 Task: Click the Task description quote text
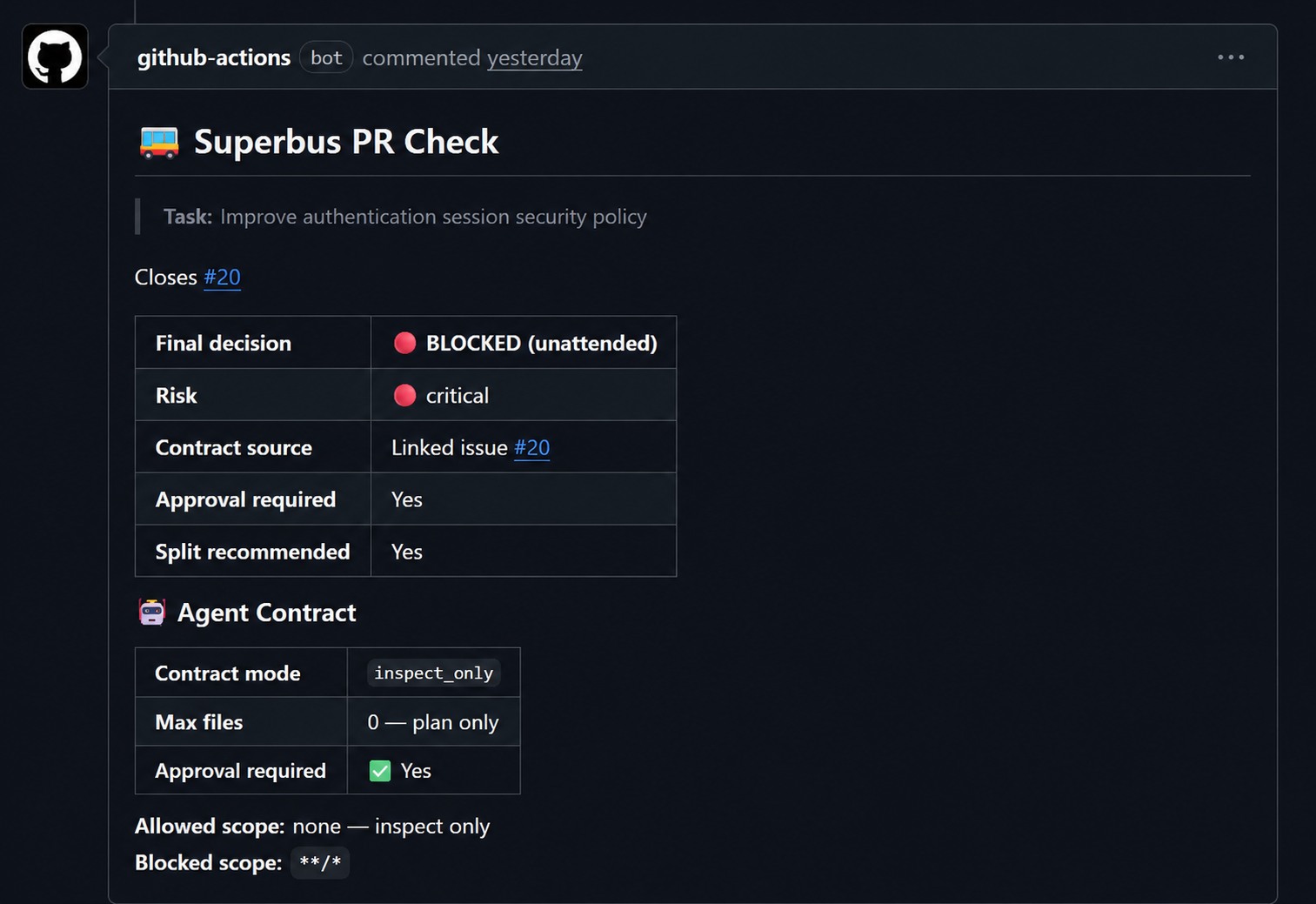433,217
